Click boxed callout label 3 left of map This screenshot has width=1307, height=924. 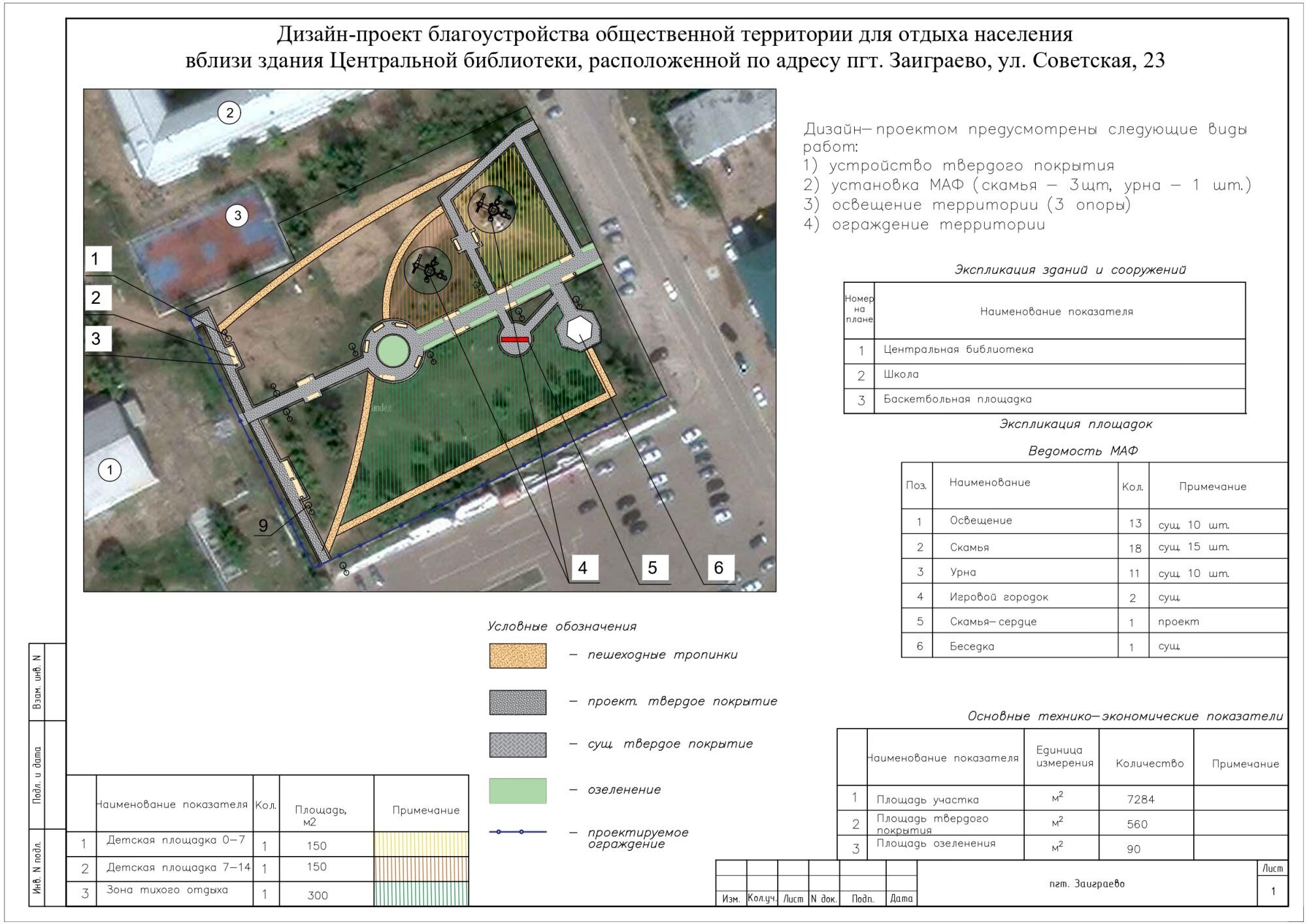point(99,338)
